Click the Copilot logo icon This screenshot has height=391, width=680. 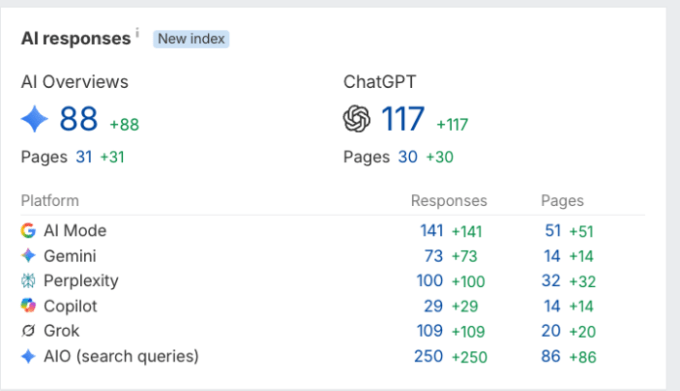tap(28, 306)
